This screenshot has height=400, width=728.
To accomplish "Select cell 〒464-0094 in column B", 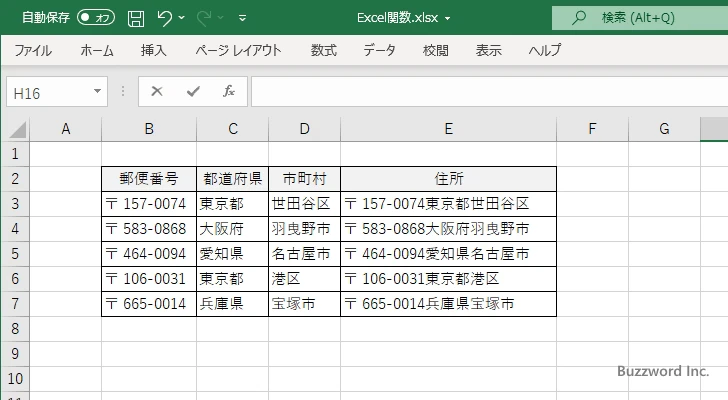I will click(x=149, y=254).
